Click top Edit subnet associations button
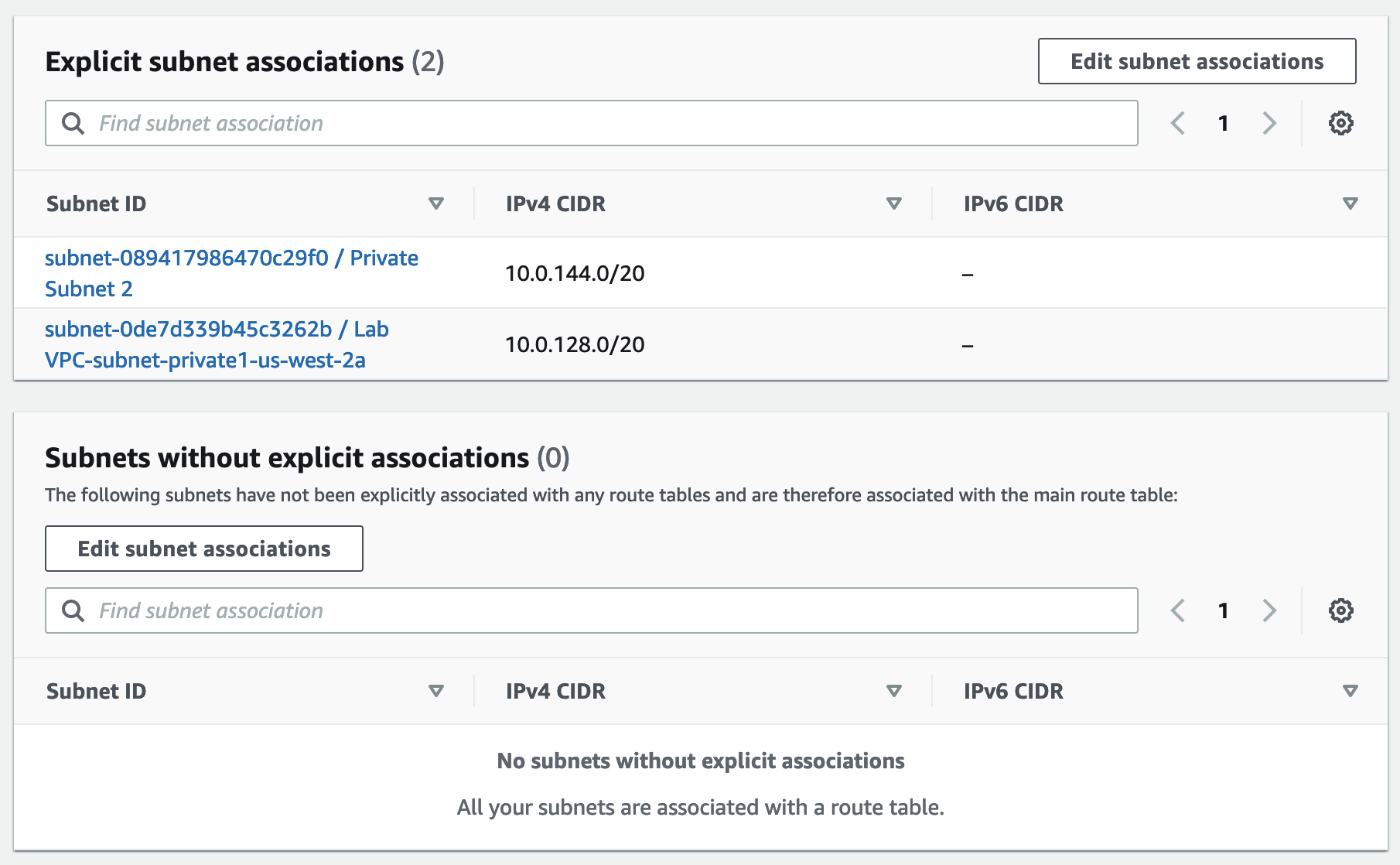The height and width of the screenshot is (865, 1400). coord(1197,61)
